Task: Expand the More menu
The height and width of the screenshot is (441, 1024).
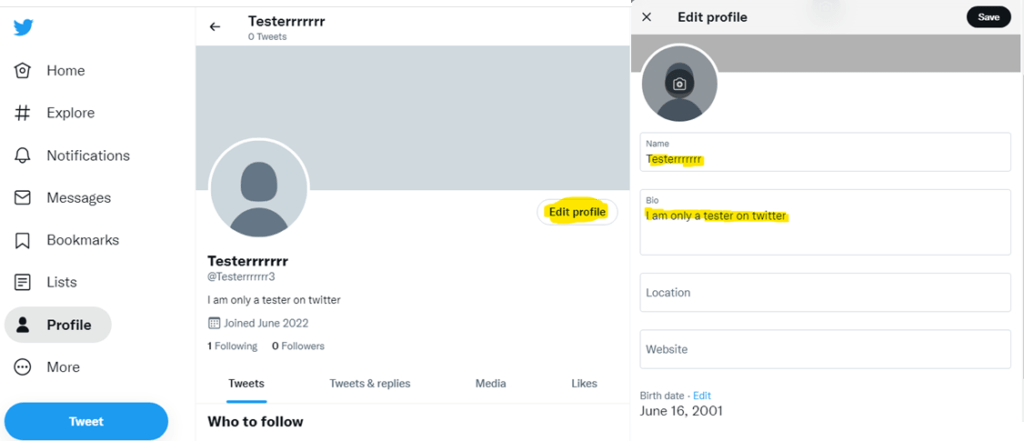Action: (47, 367)
